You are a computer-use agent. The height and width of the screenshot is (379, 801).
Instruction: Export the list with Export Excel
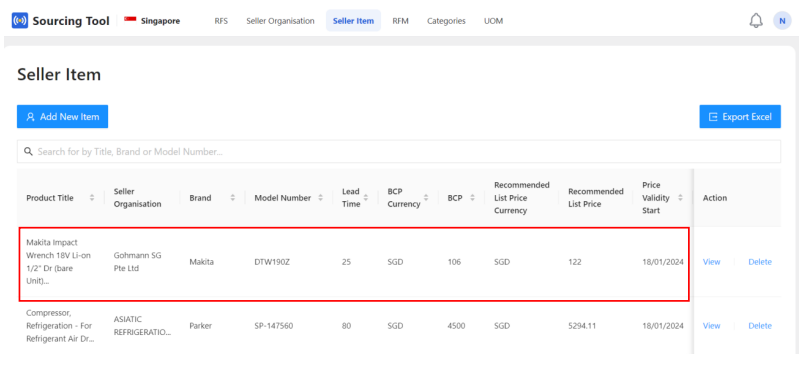coord(740,116)
